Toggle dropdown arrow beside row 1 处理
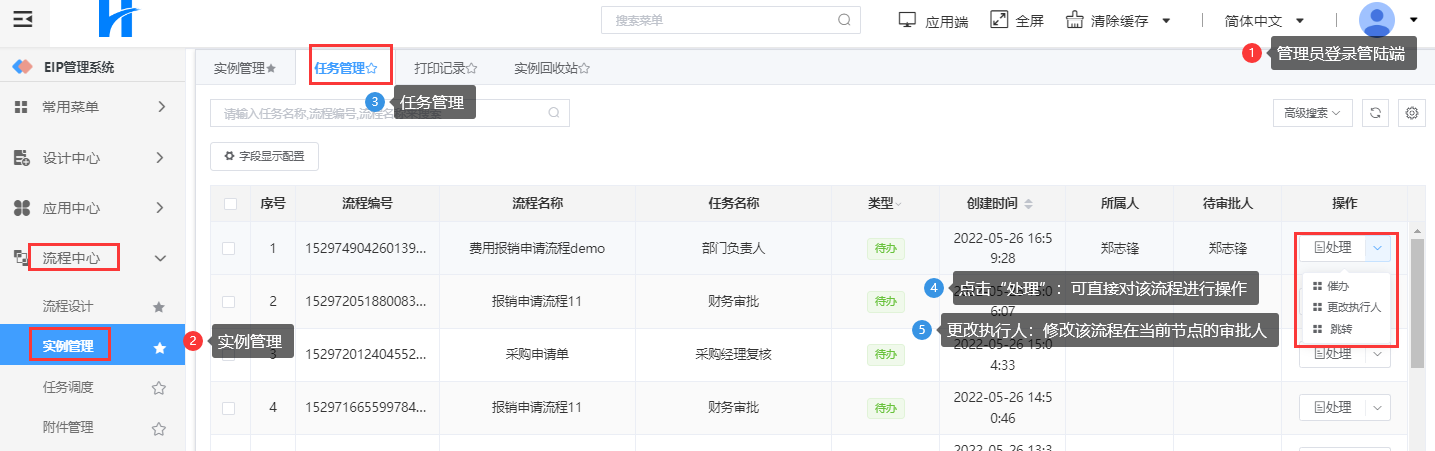Screen dimensions: 1435x451 click(x=1377, y=248)
